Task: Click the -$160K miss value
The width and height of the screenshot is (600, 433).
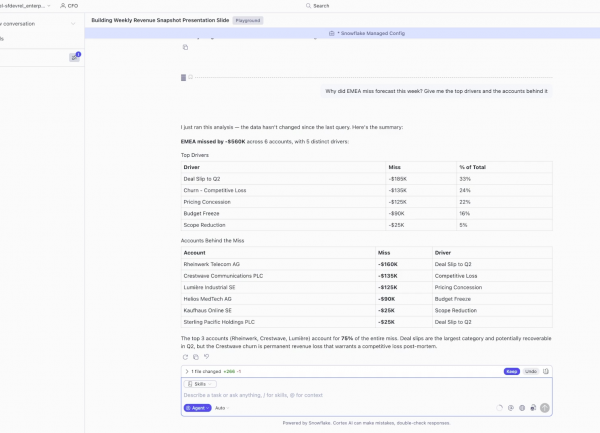Action: point(388,264)
